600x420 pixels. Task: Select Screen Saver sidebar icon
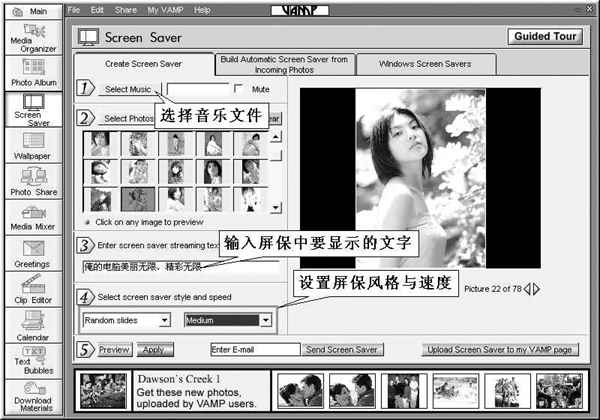point(33,110)
